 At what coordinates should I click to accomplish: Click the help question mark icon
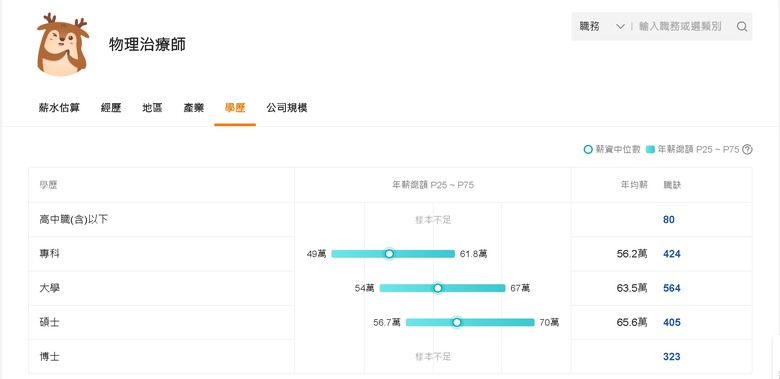[747, 149]
